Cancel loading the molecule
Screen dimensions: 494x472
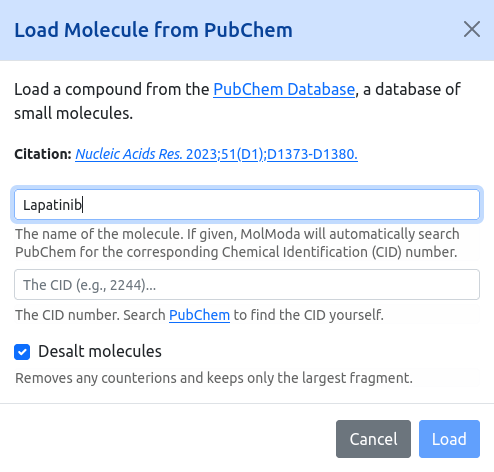[x=373, y=439]
